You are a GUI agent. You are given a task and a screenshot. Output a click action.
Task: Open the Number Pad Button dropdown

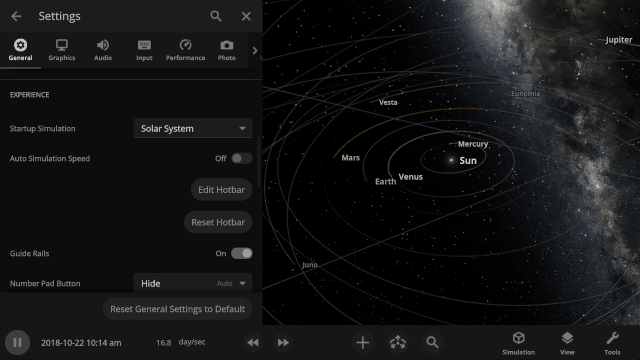[193, 283]
